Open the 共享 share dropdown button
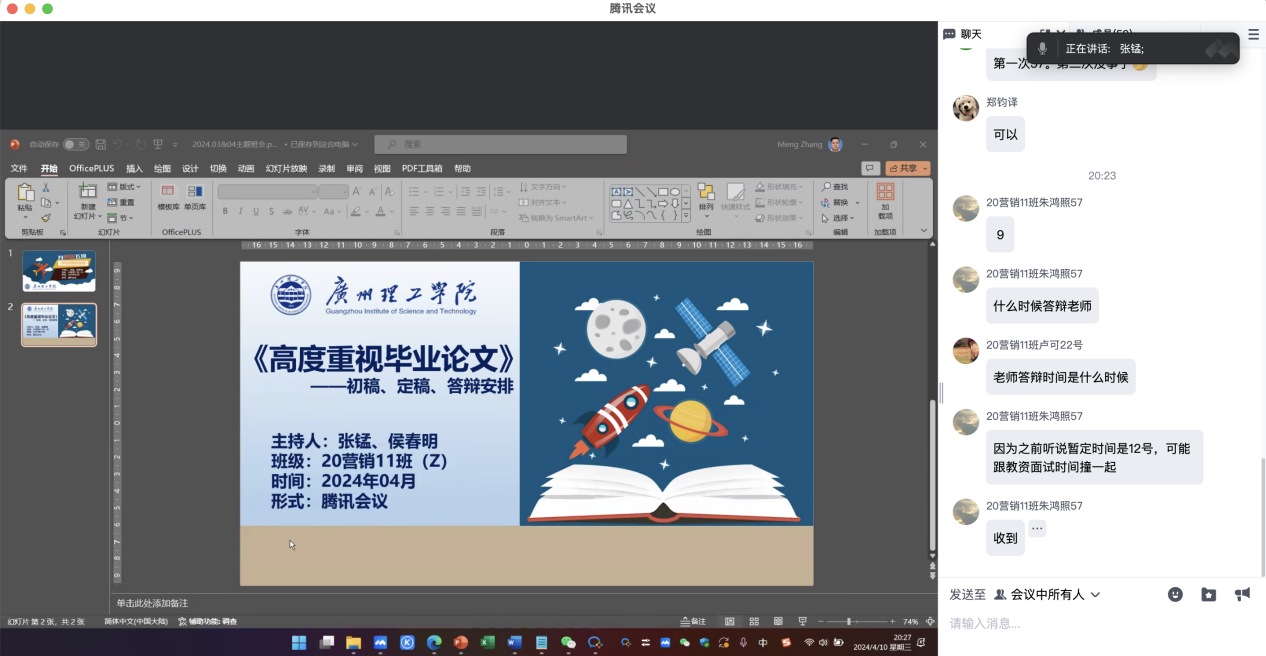This screenshot has height=656, width=1266. click(x=908, y=168)
